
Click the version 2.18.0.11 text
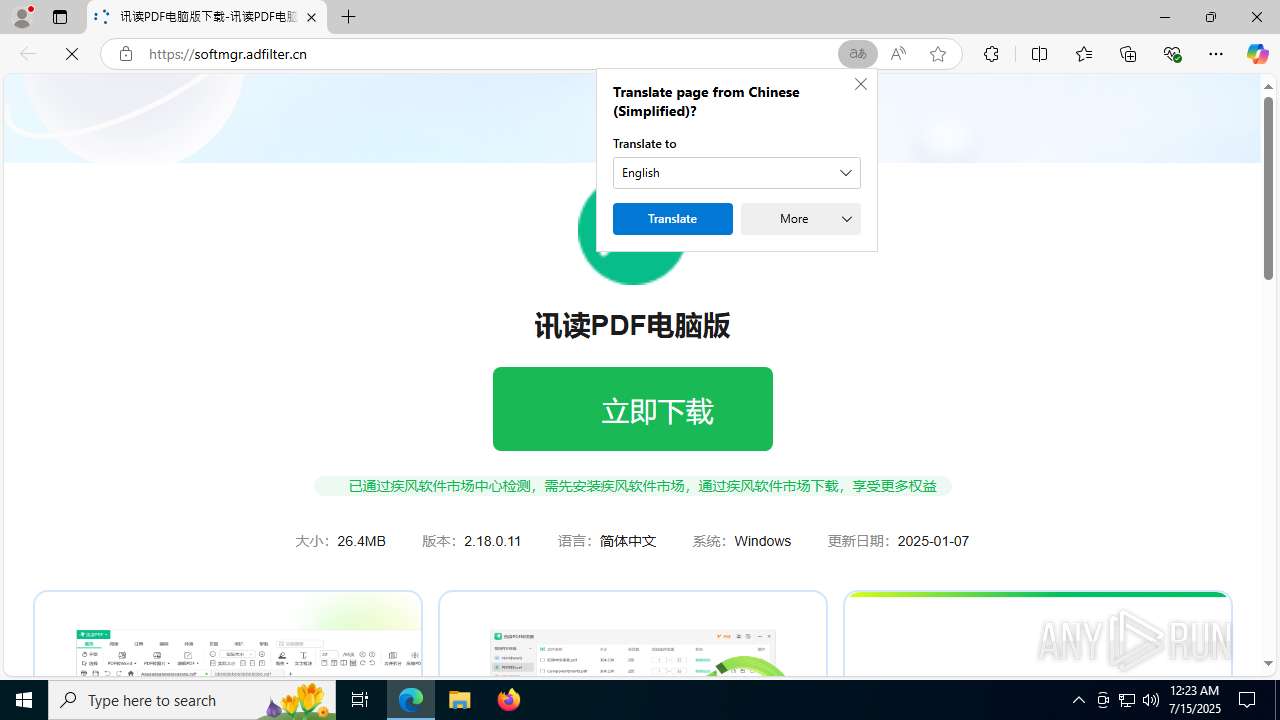click(492, 541)
